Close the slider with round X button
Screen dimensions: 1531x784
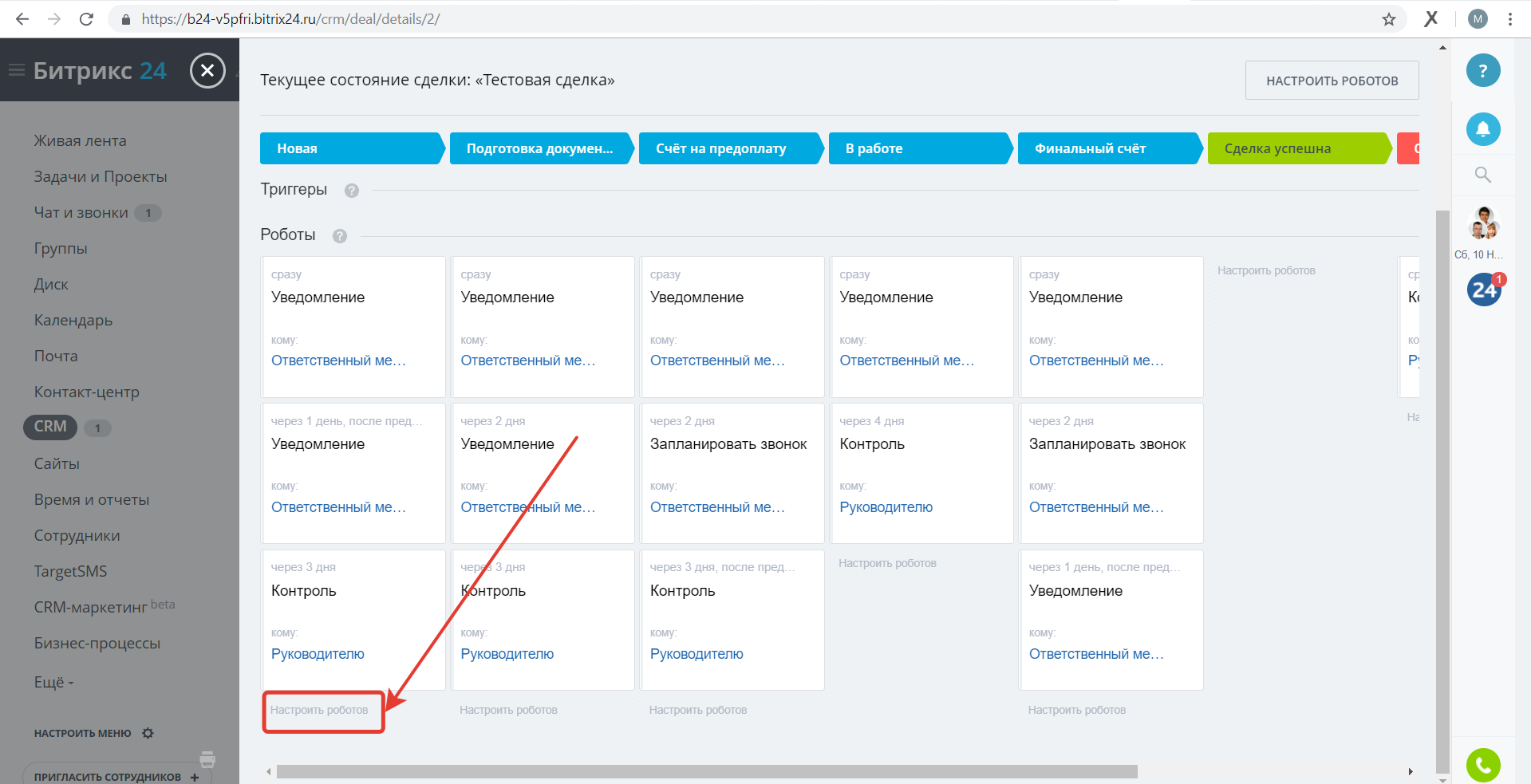click(x=207, y=70)
